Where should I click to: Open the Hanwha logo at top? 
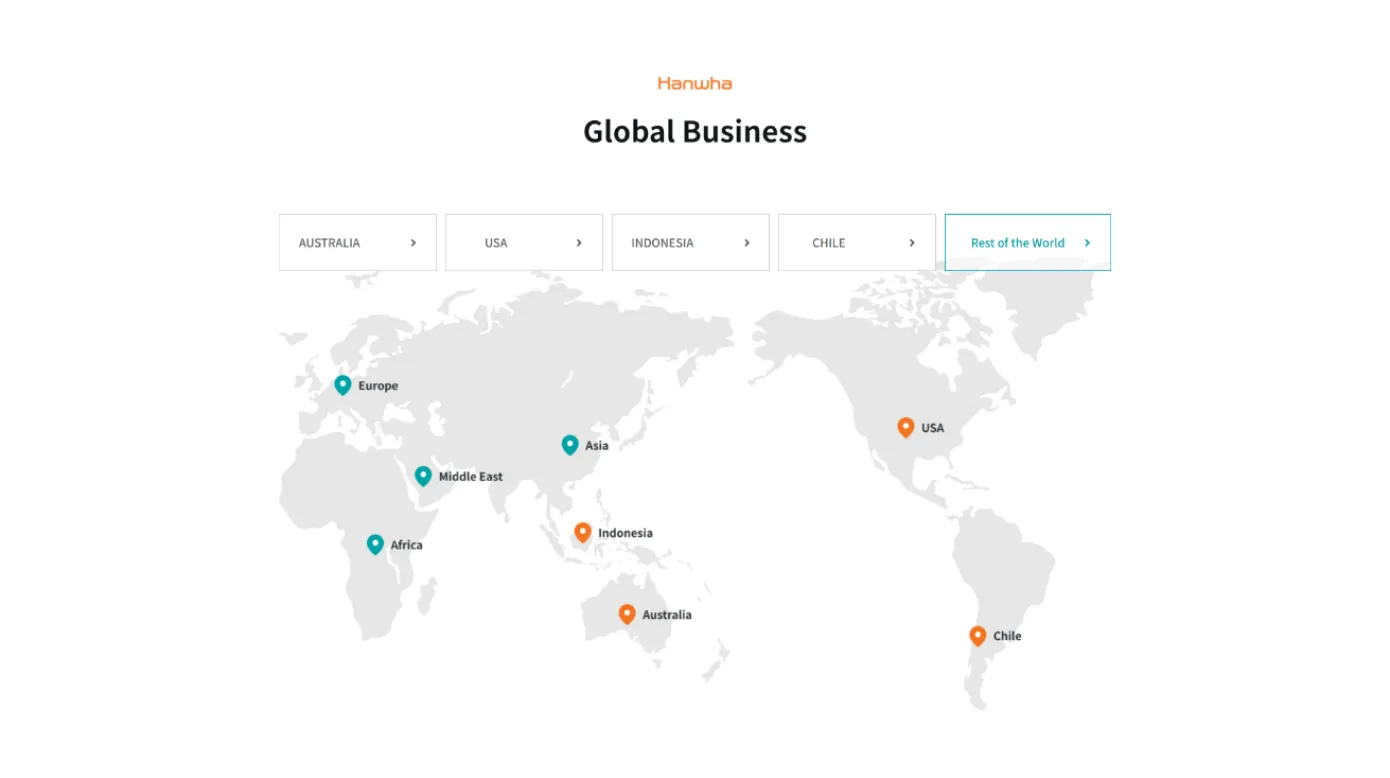click(695, 83)
